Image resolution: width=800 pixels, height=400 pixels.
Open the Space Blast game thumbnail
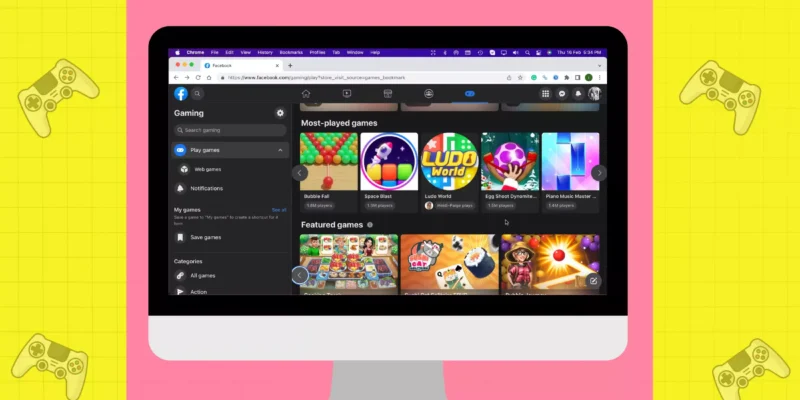[x=389, y=162]
